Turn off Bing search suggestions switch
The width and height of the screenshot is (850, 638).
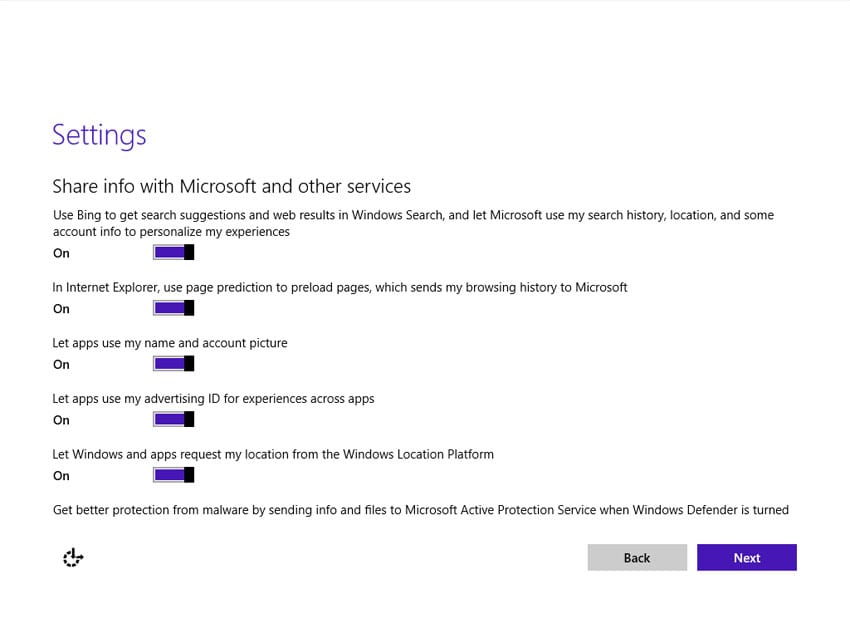click(174, 253)
